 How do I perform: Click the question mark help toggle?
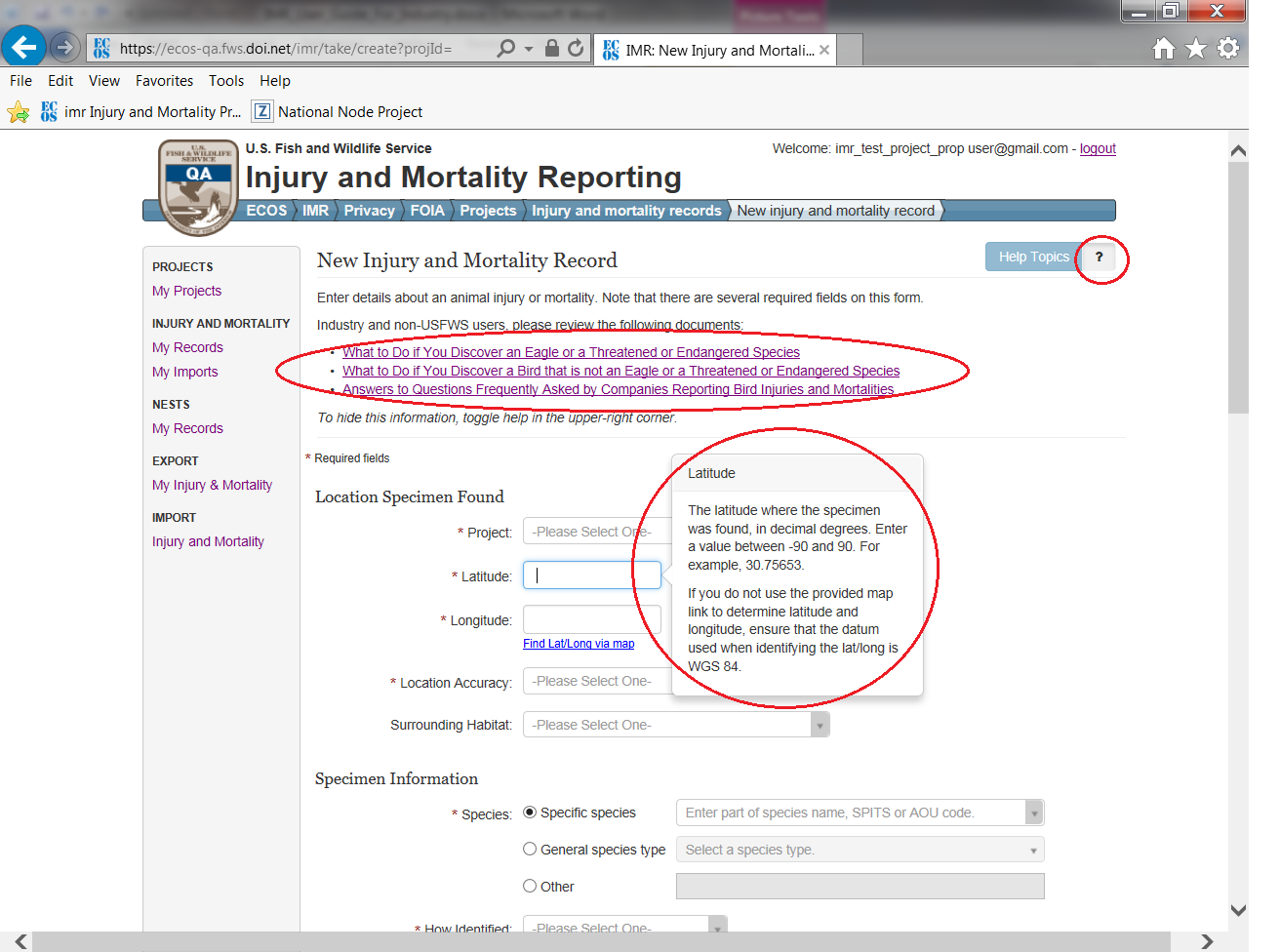(1099, 258)
